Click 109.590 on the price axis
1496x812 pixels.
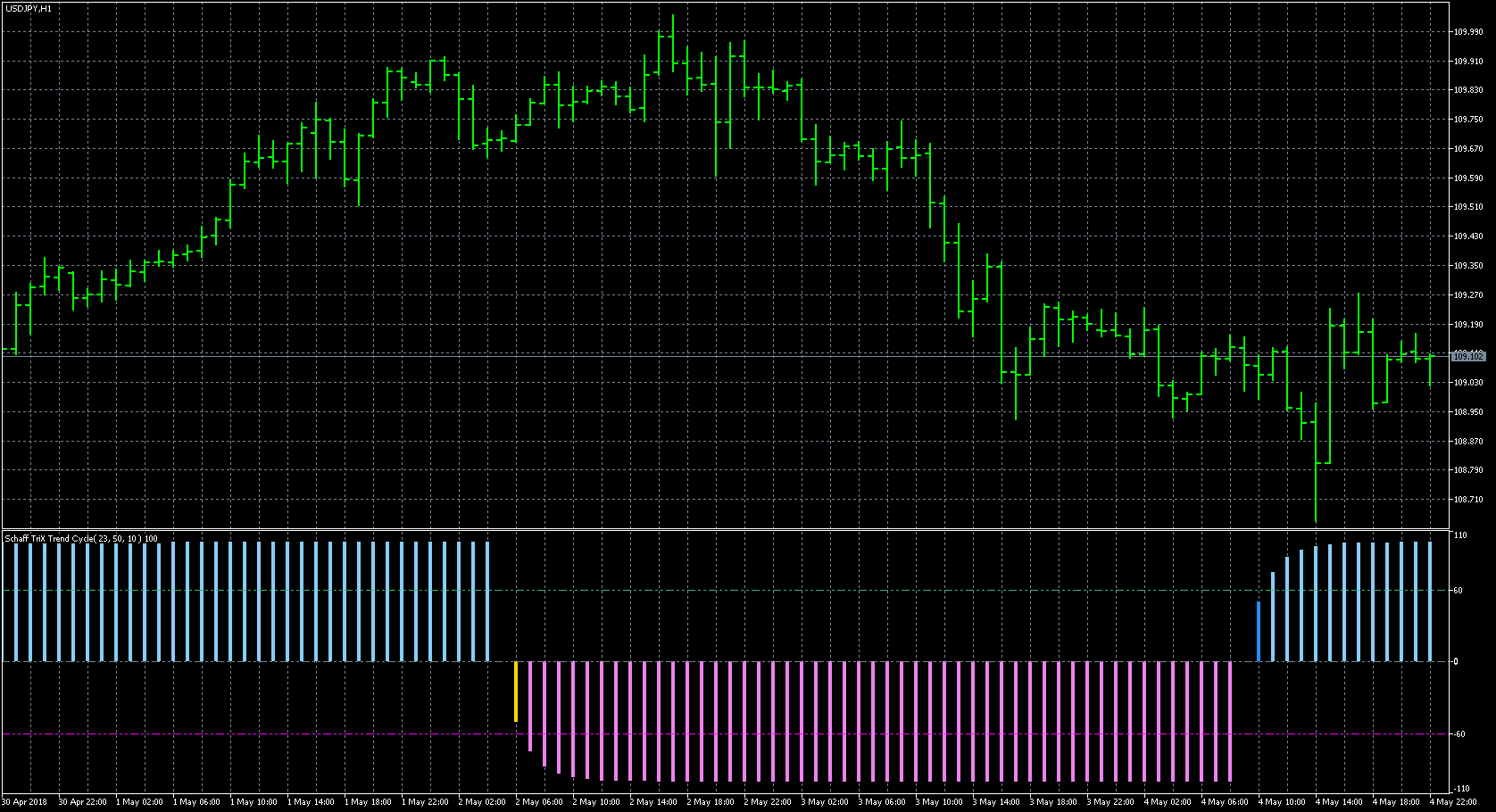1468,178
